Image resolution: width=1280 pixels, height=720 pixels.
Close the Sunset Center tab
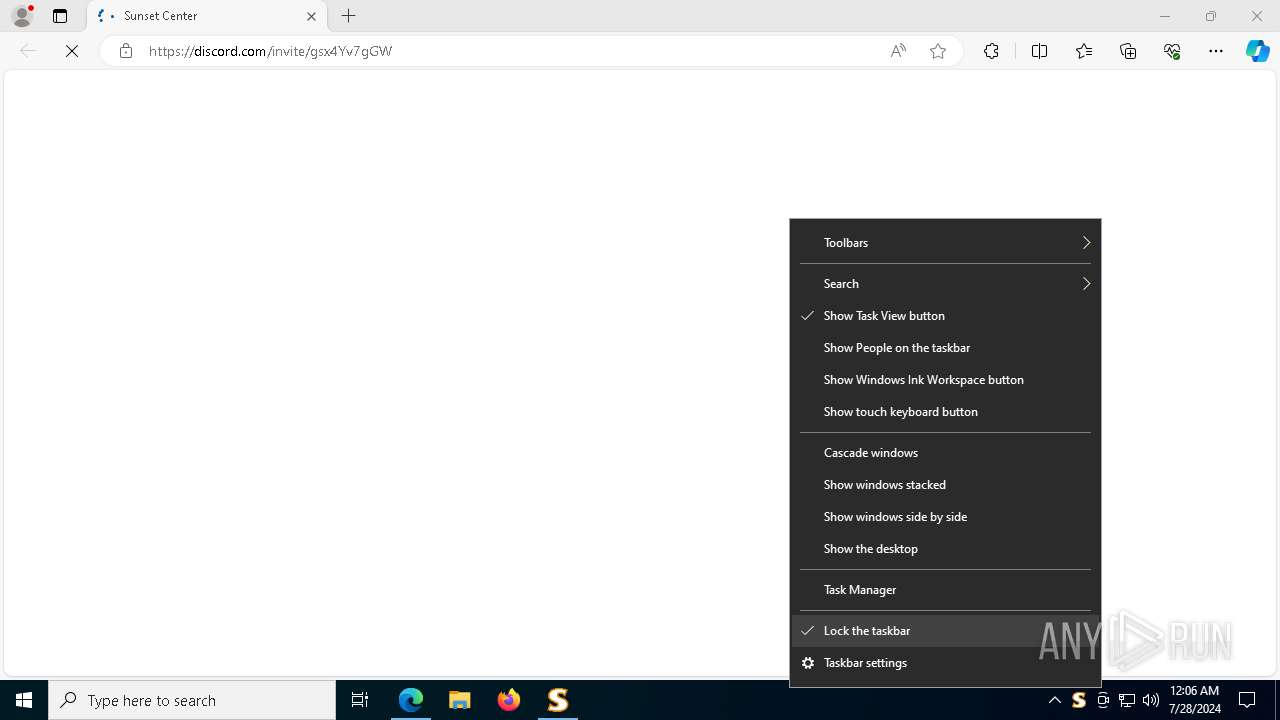click(x=311, y=16)
